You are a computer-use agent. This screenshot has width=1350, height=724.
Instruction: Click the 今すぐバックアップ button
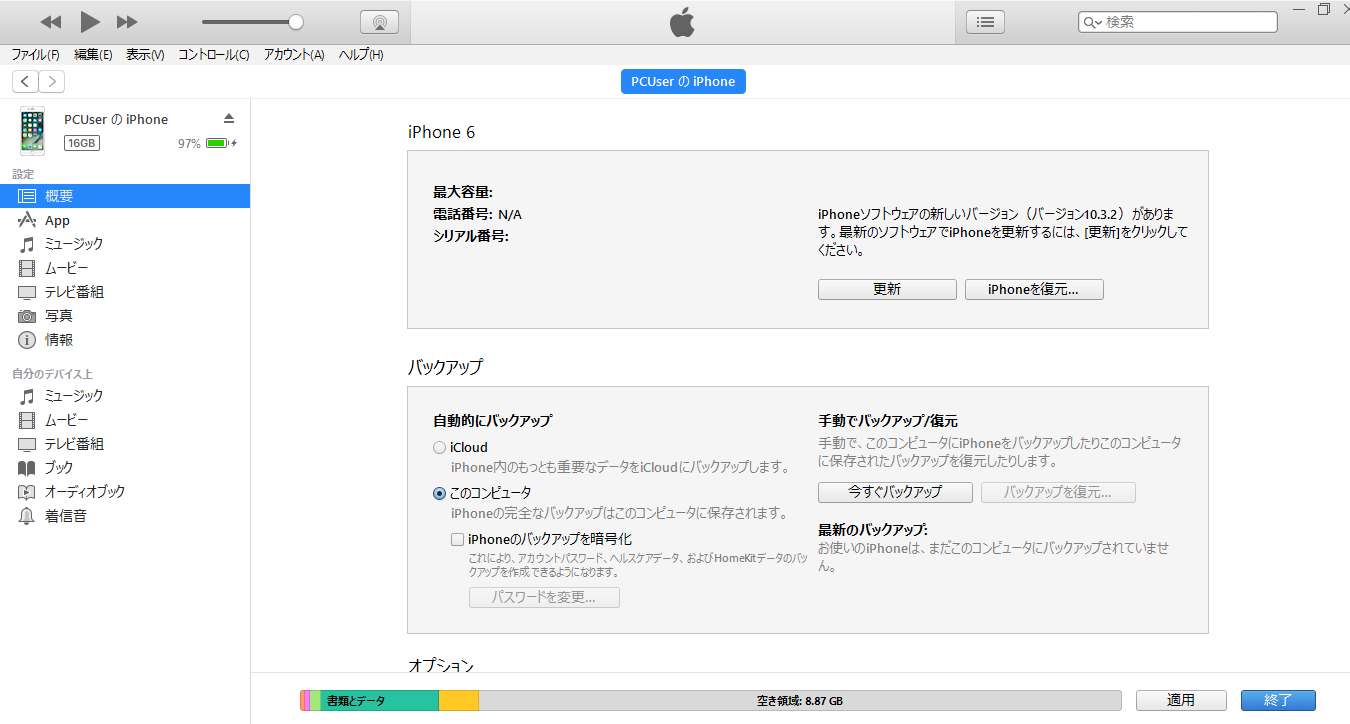(895, 492)
